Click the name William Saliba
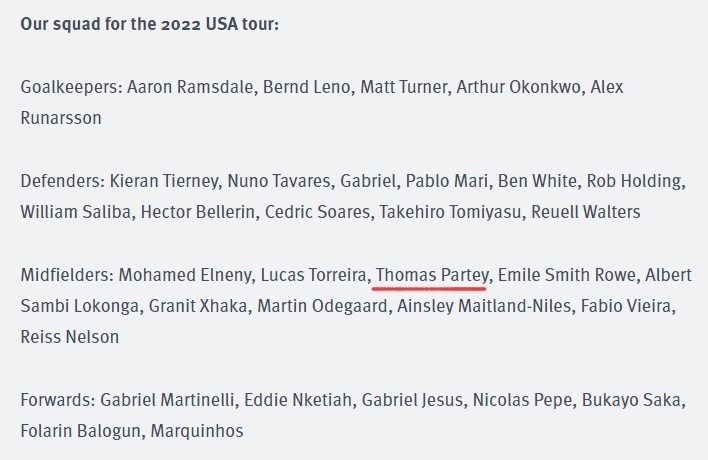Viewport: 708px width, 460px height. pos(76,212)
